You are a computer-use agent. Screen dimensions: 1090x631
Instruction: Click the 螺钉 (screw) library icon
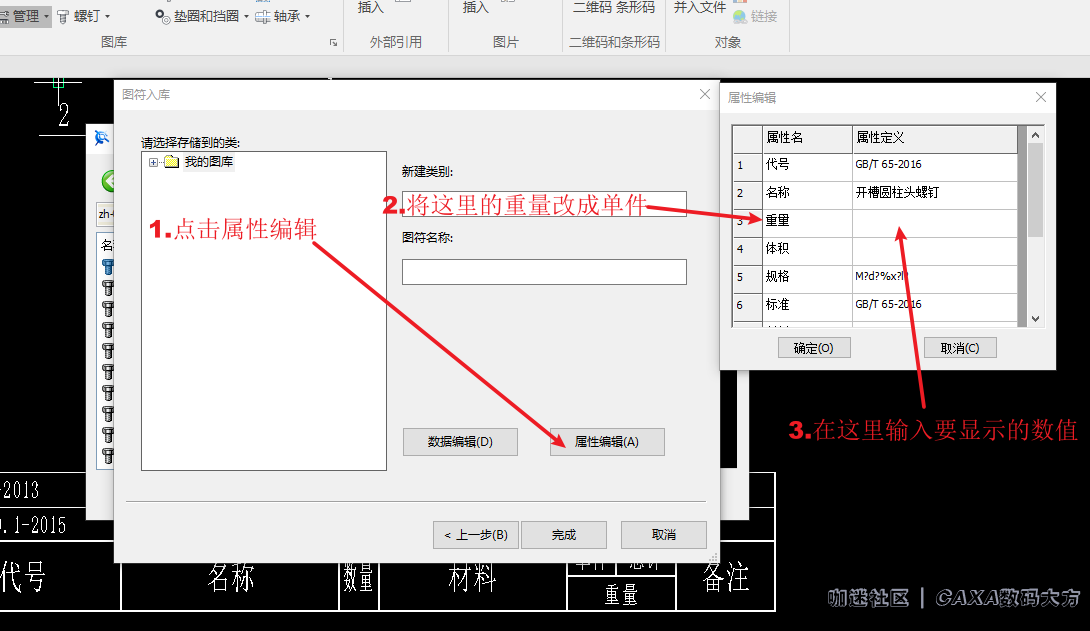[64, 16]
